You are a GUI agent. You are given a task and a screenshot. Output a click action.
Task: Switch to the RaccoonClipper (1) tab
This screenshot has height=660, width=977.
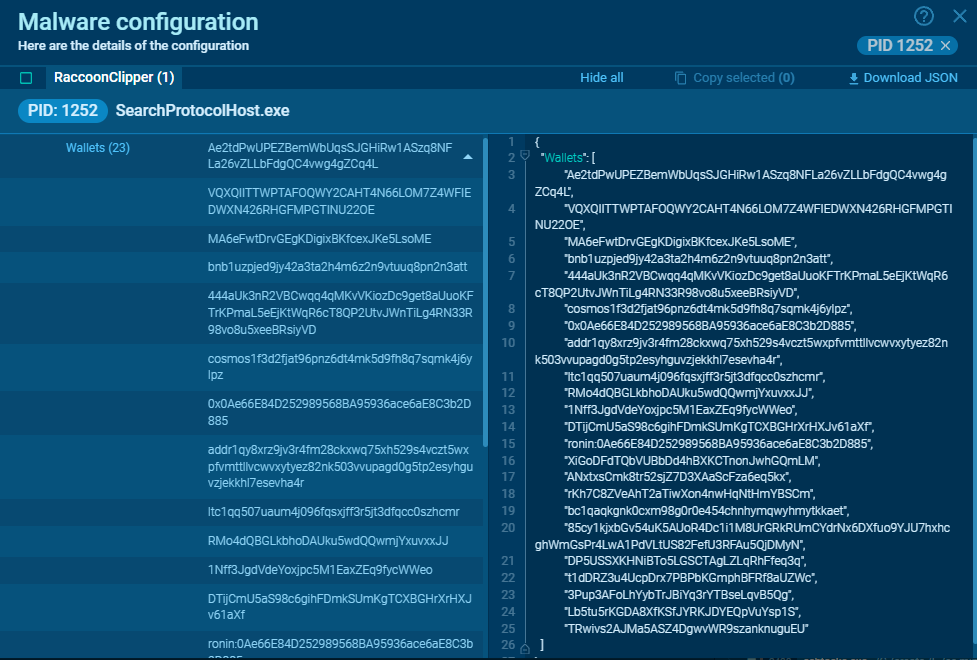113,78
